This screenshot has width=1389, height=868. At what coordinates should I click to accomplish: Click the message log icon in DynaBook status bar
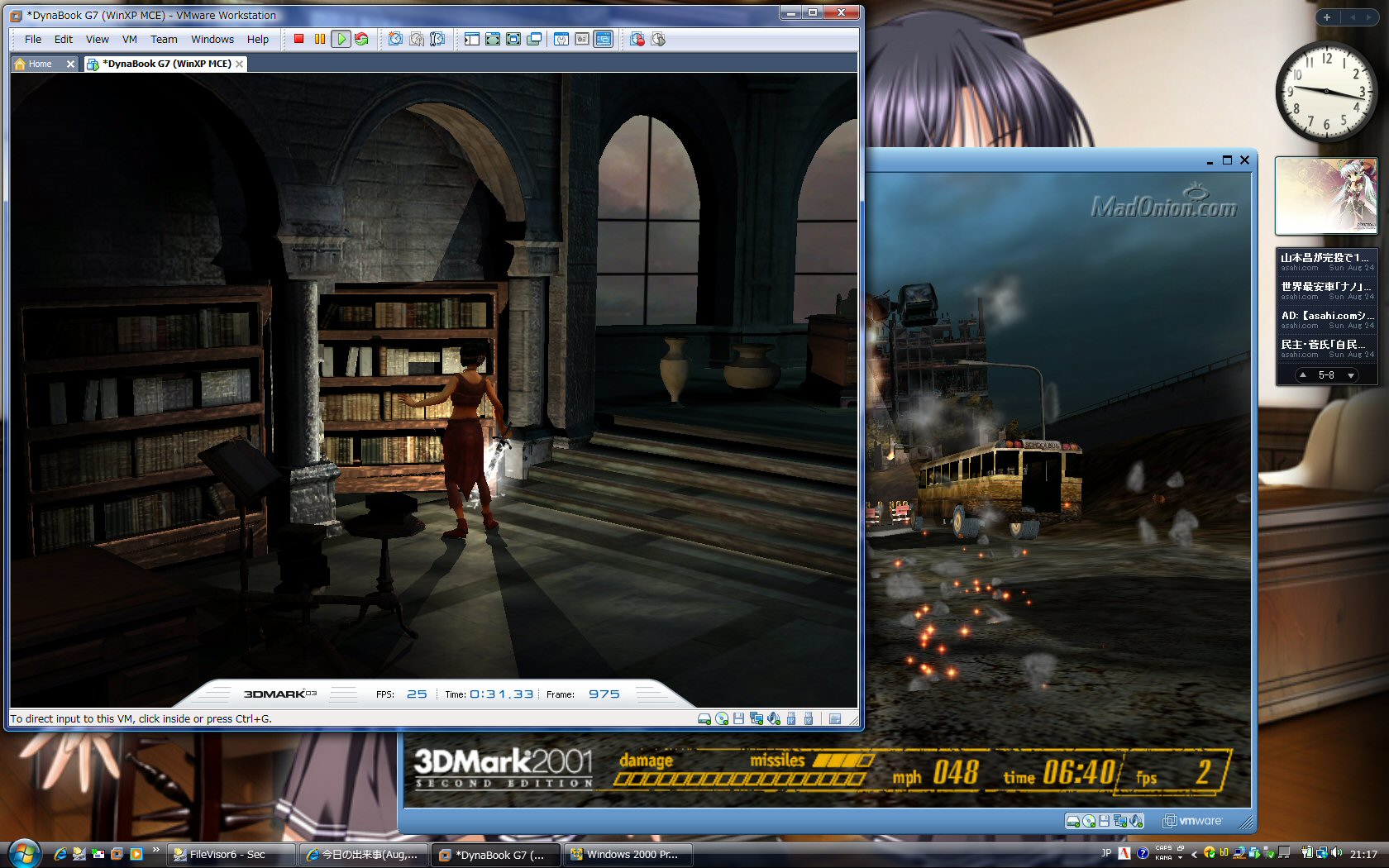835,718
